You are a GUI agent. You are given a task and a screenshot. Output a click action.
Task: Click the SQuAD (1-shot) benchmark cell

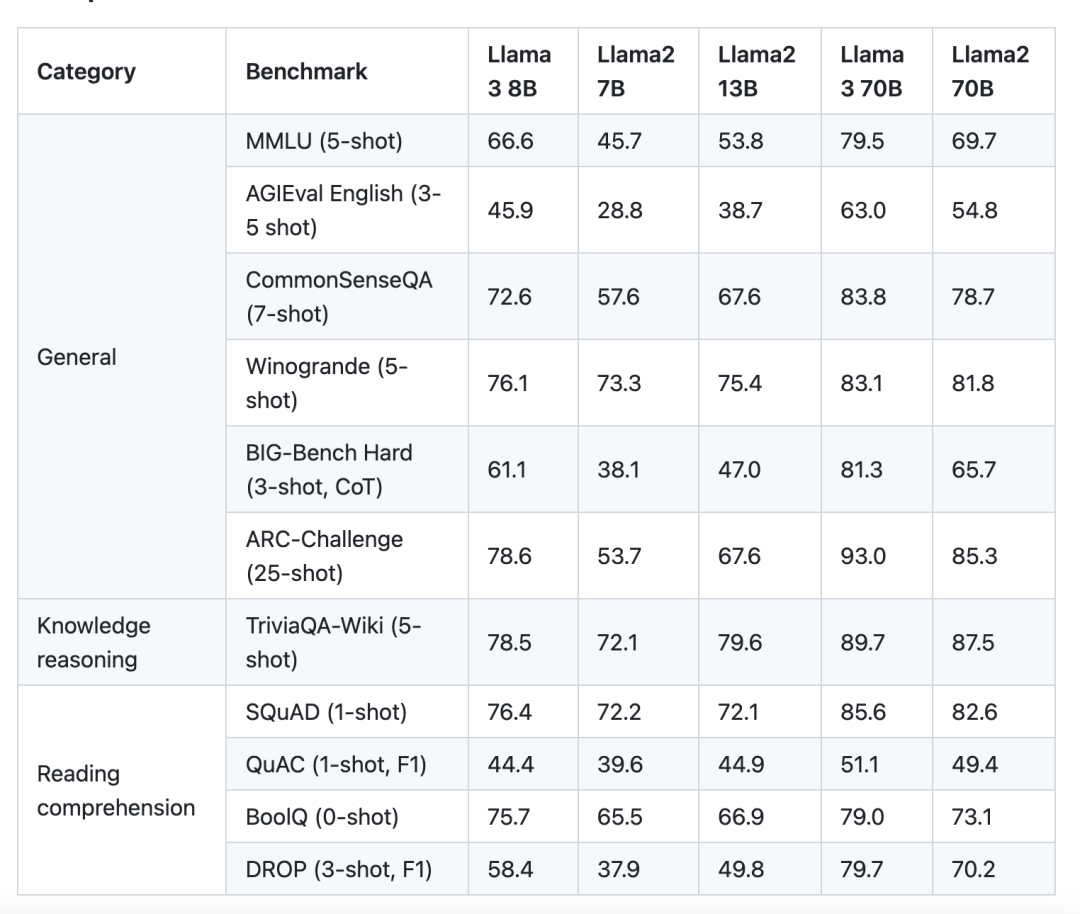pyautogui.click(x=326, y=712)
